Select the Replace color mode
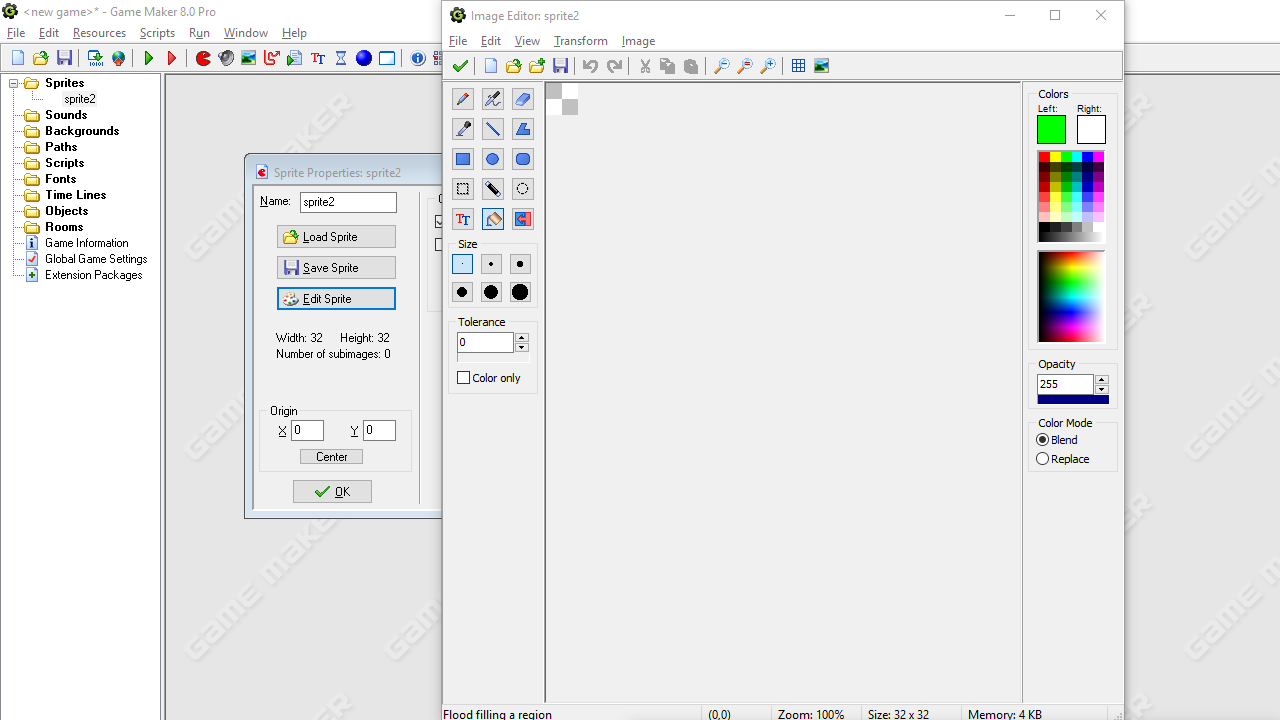Screen dimensions: 1280x720 1043,459
